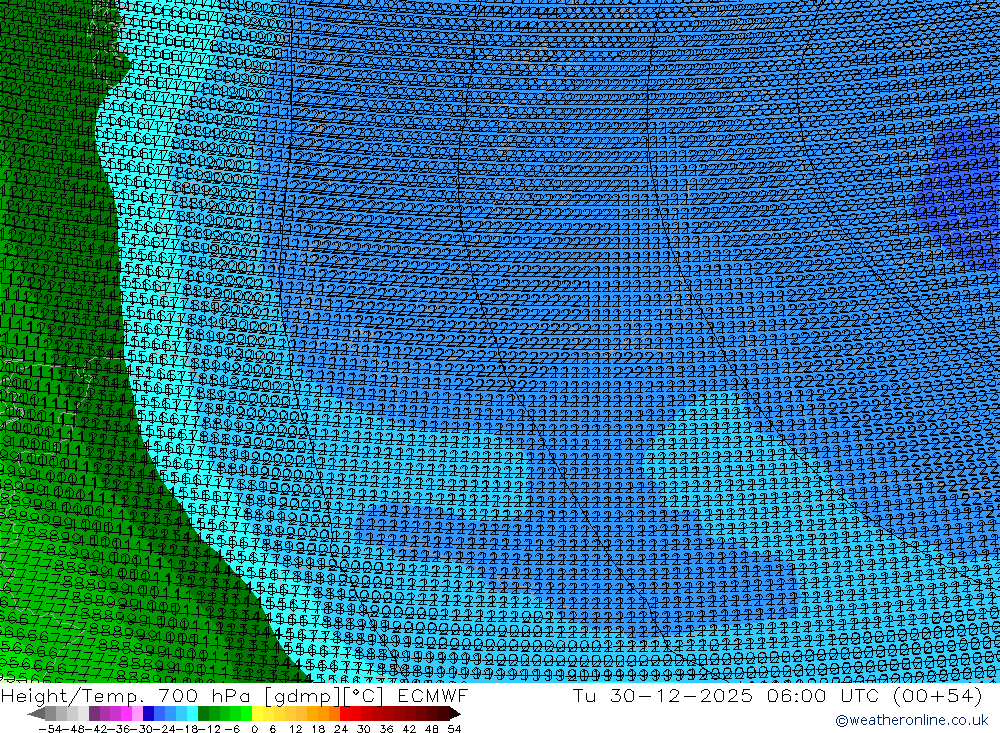This screenshot has width=1000, height=733.
Task: Click the dark right arrow of color scale
Action: coord(455,713)
